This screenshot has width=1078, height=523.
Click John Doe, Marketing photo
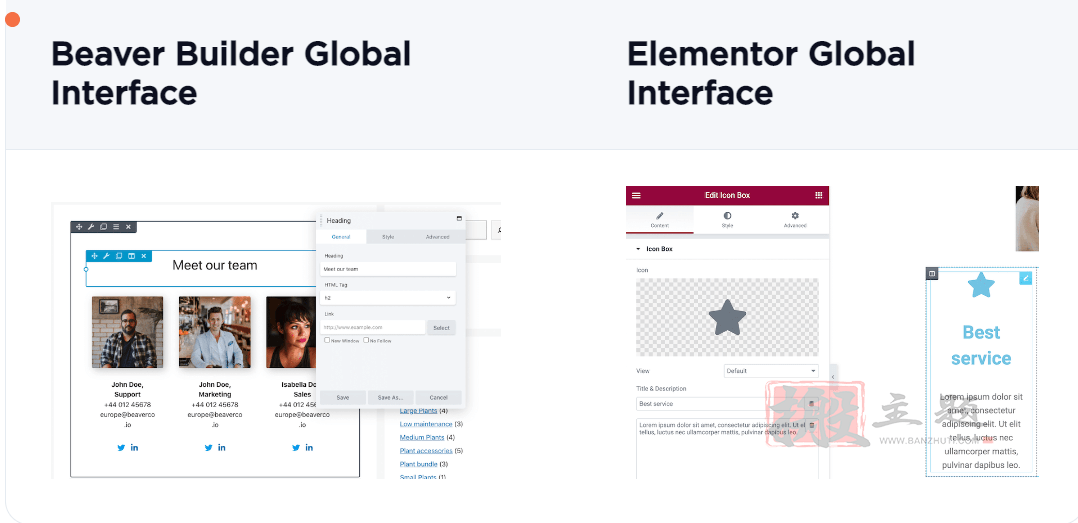(x=214, y=332)
